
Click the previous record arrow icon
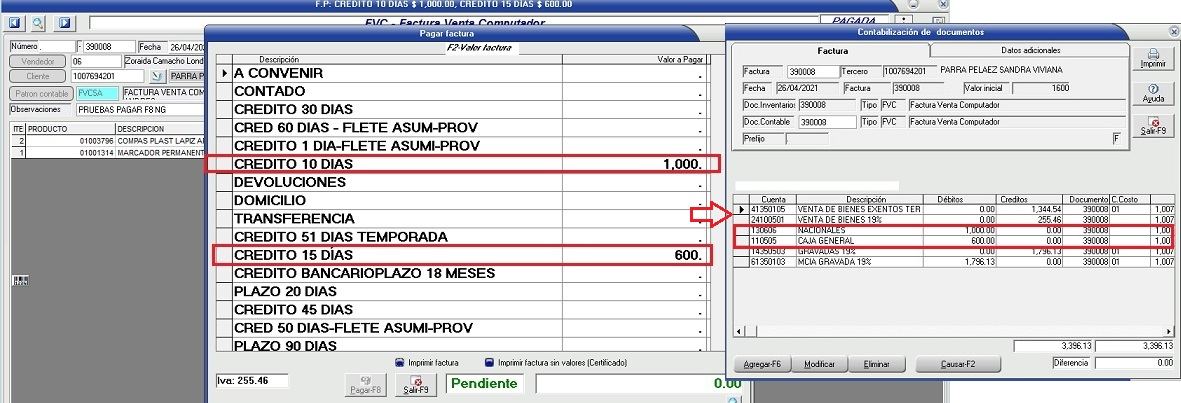(x=17, y=21)
